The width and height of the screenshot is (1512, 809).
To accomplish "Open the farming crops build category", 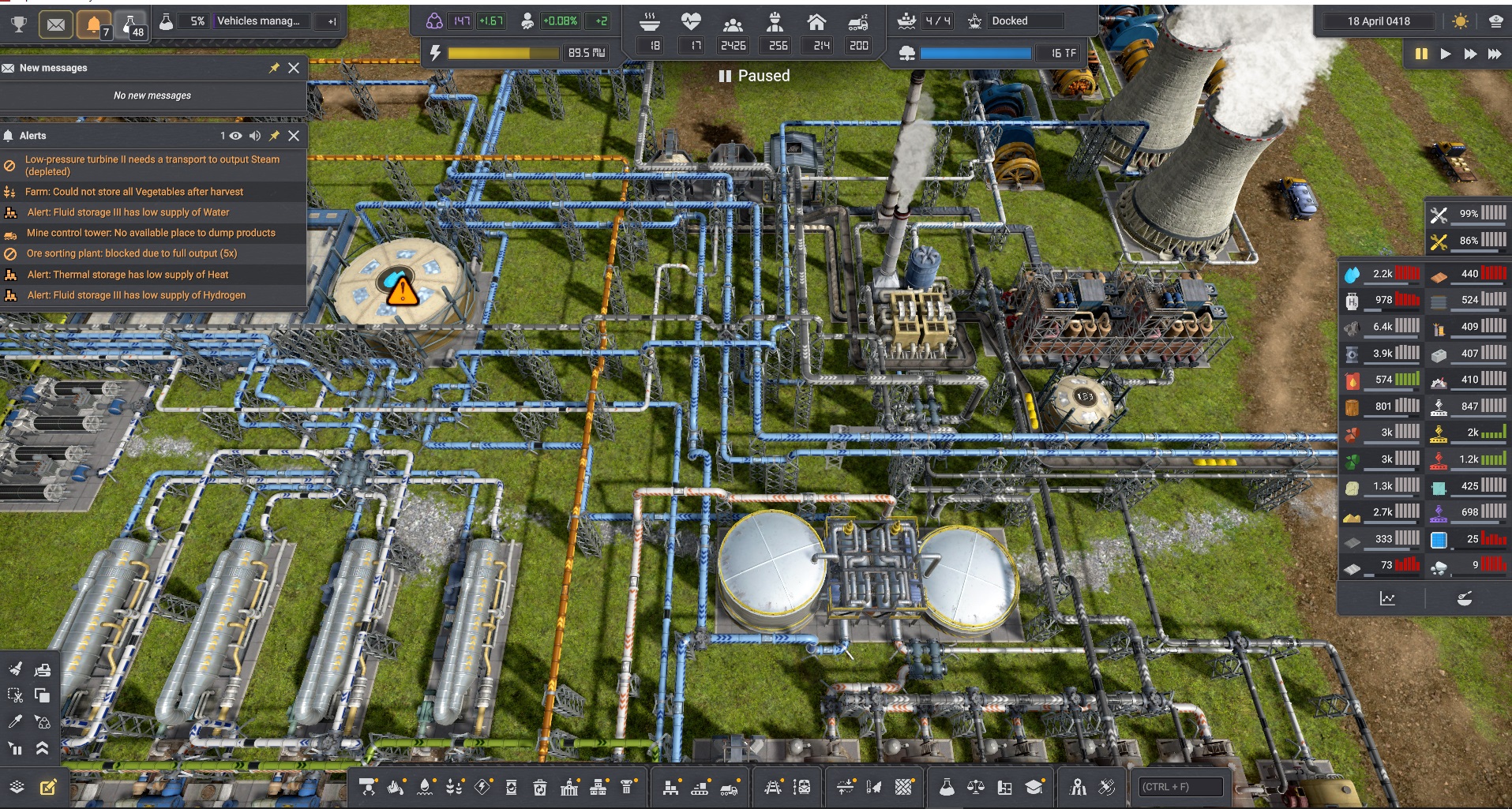I will 454,786.
